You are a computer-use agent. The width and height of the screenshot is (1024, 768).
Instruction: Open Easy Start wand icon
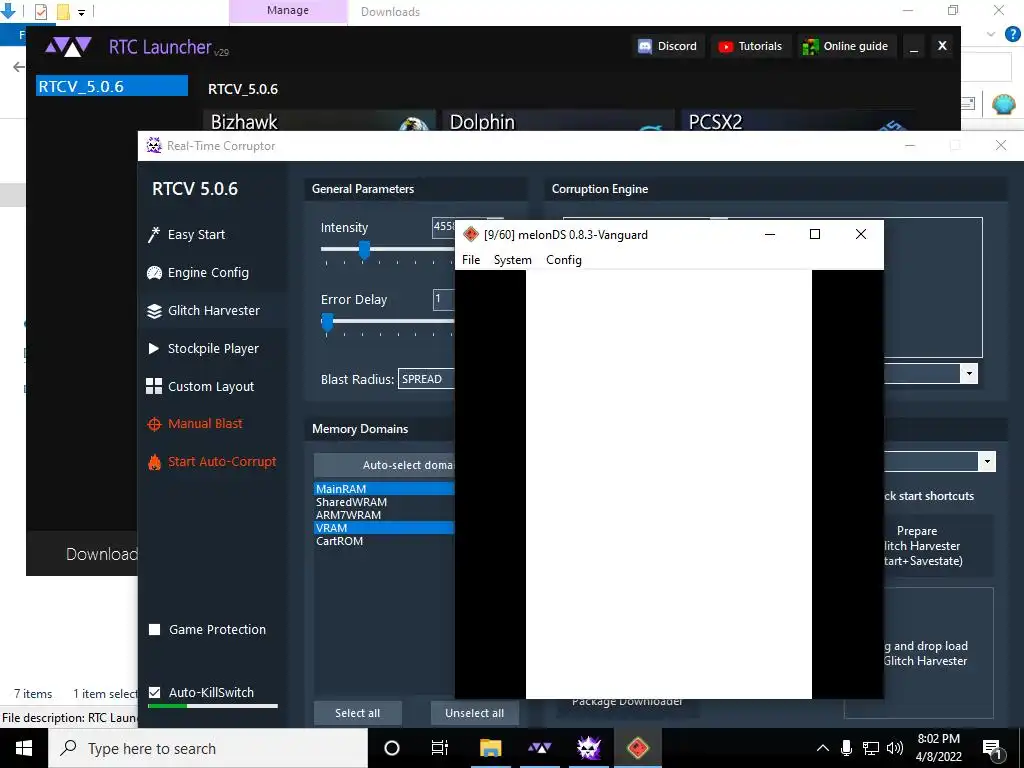tap(154, 234)
